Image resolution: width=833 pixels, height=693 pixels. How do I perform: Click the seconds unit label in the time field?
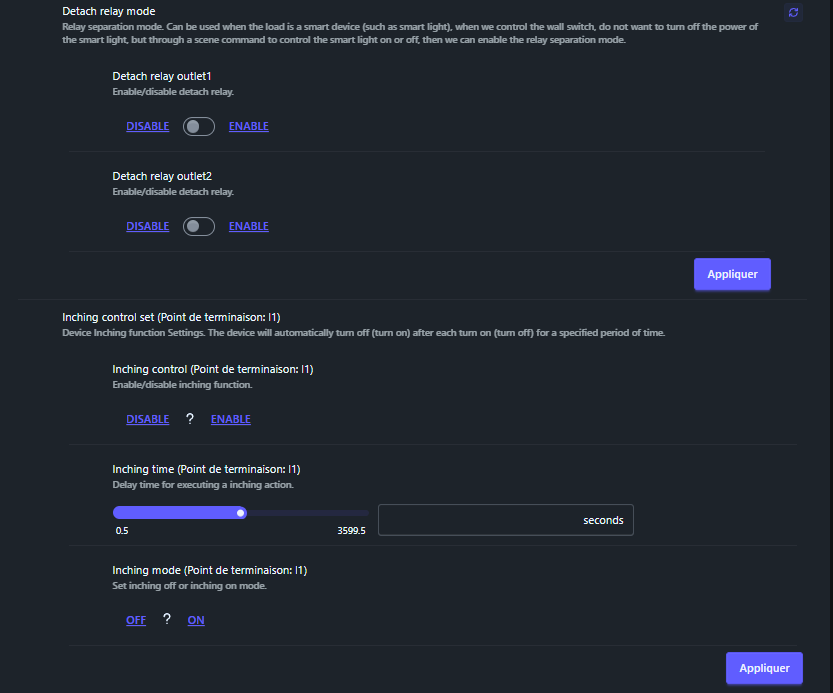pyautogui.click(x=603, y=520)
